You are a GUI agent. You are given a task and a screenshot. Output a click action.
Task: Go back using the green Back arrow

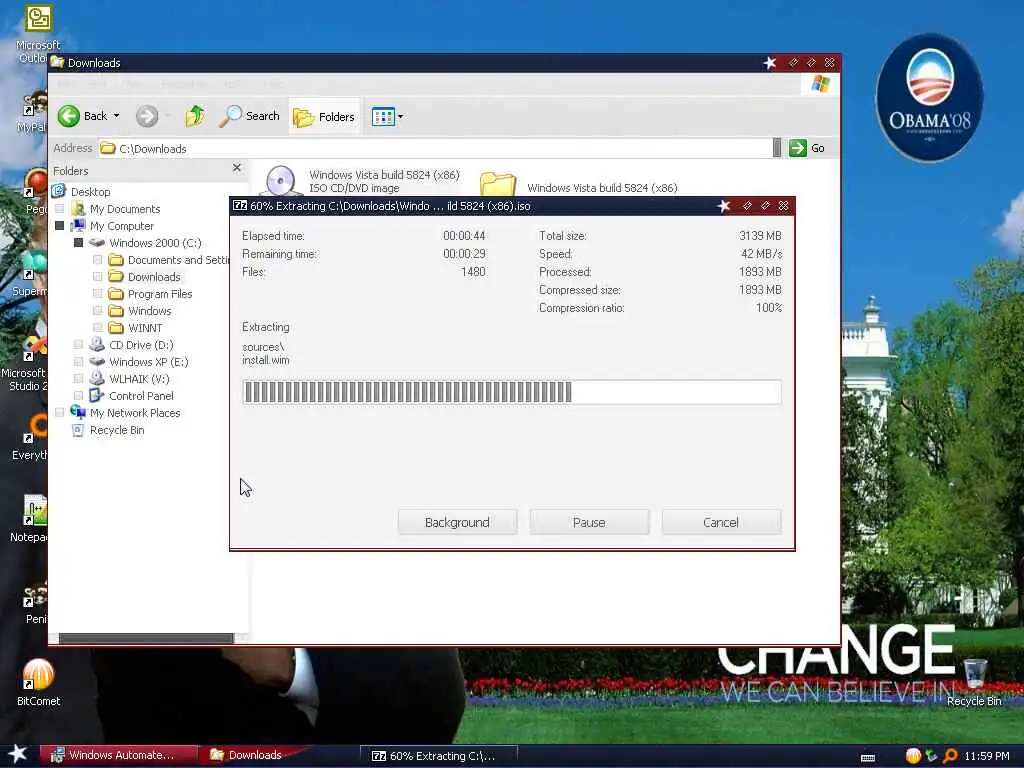pos(69,116)
